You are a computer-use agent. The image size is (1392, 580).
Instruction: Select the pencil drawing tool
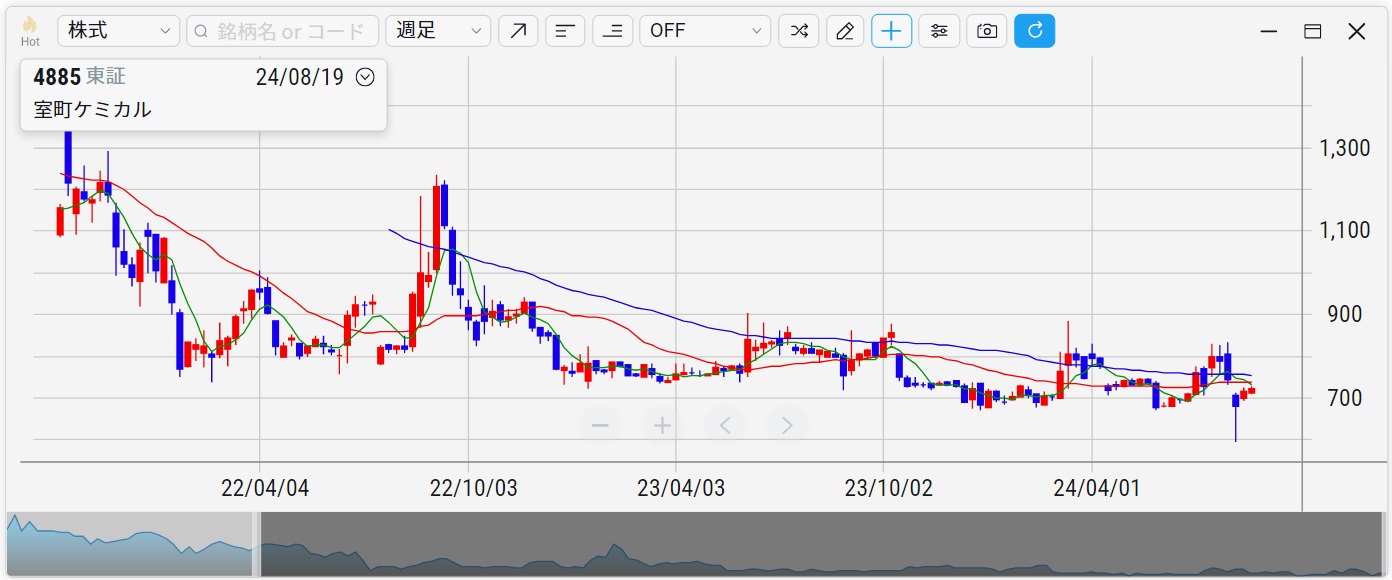coord(845,31)
